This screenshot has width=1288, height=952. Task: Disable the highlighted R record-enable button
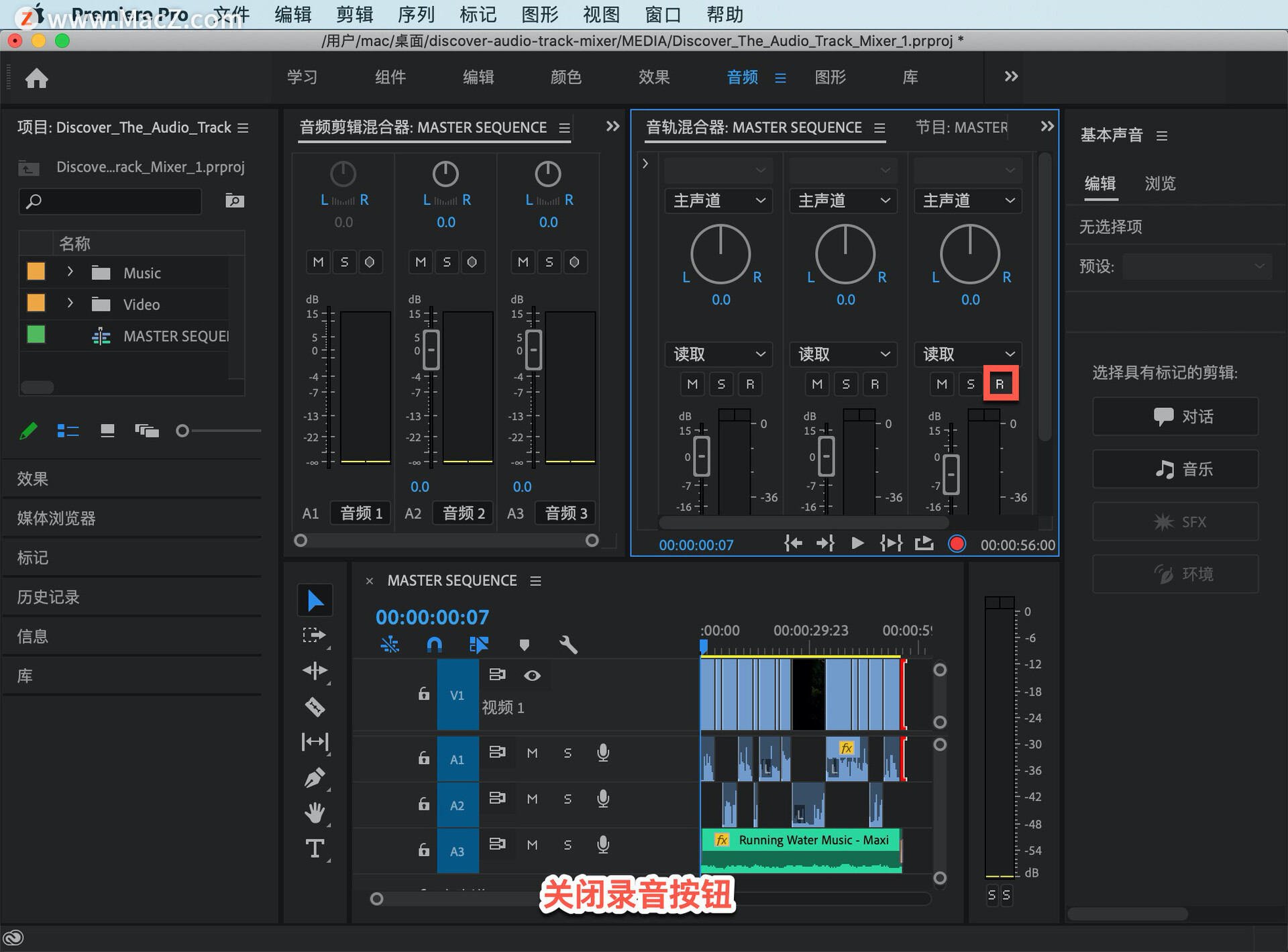[x=1000, y=384]
